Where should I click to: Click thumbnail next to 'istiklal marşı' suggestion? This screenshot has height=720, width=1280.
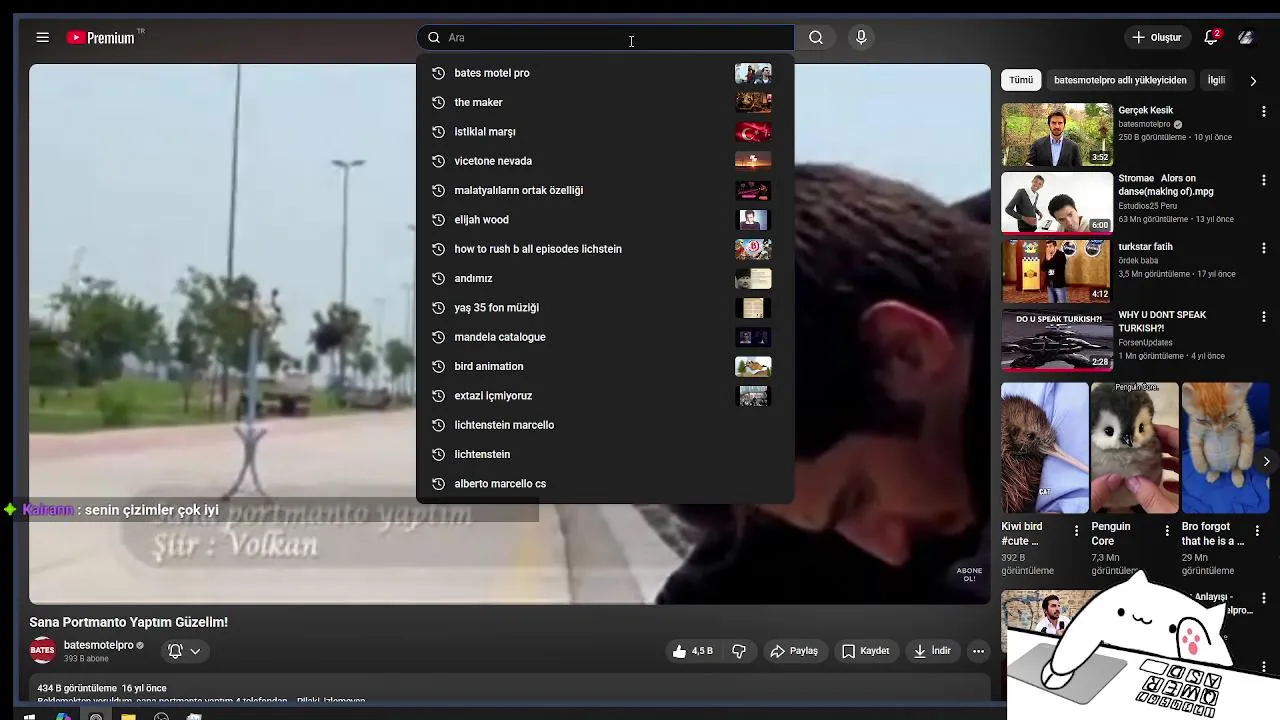pos(753,131)
